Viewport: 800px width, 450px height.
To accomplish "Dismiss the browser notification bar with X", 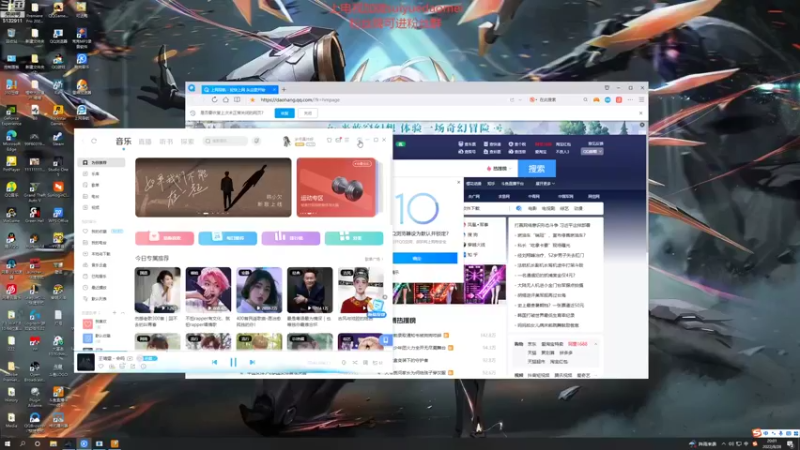I will click(641, 113).
